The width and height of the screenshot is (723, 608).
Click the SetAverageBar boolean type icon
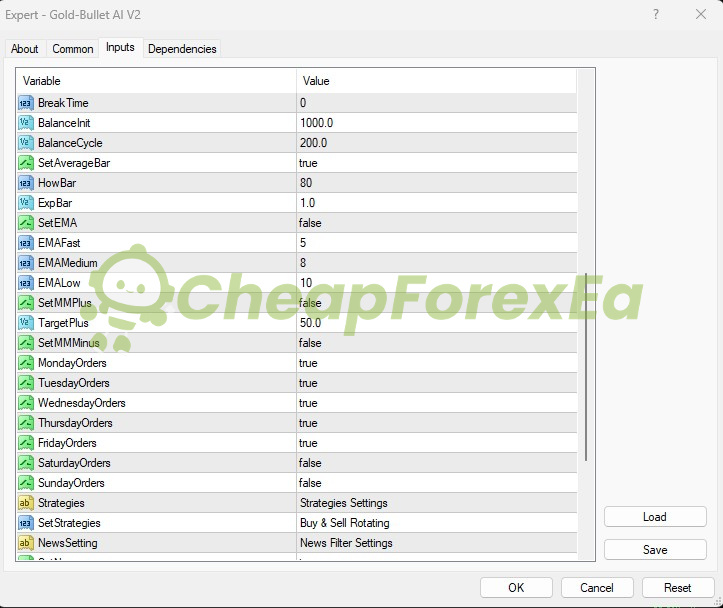(x=26, y=163)
